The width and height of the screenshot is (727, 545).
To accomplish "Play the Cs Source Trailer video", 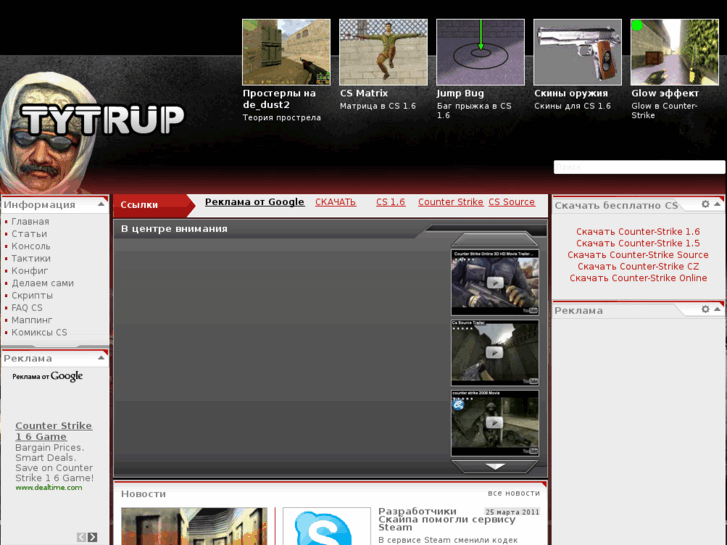I will [495, 353].
